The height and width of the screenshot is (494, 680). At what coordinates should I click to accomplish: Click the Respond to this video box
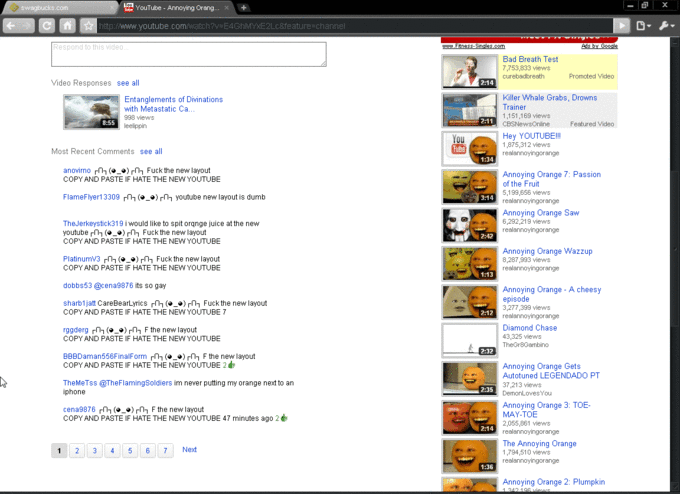coord(189,54)
